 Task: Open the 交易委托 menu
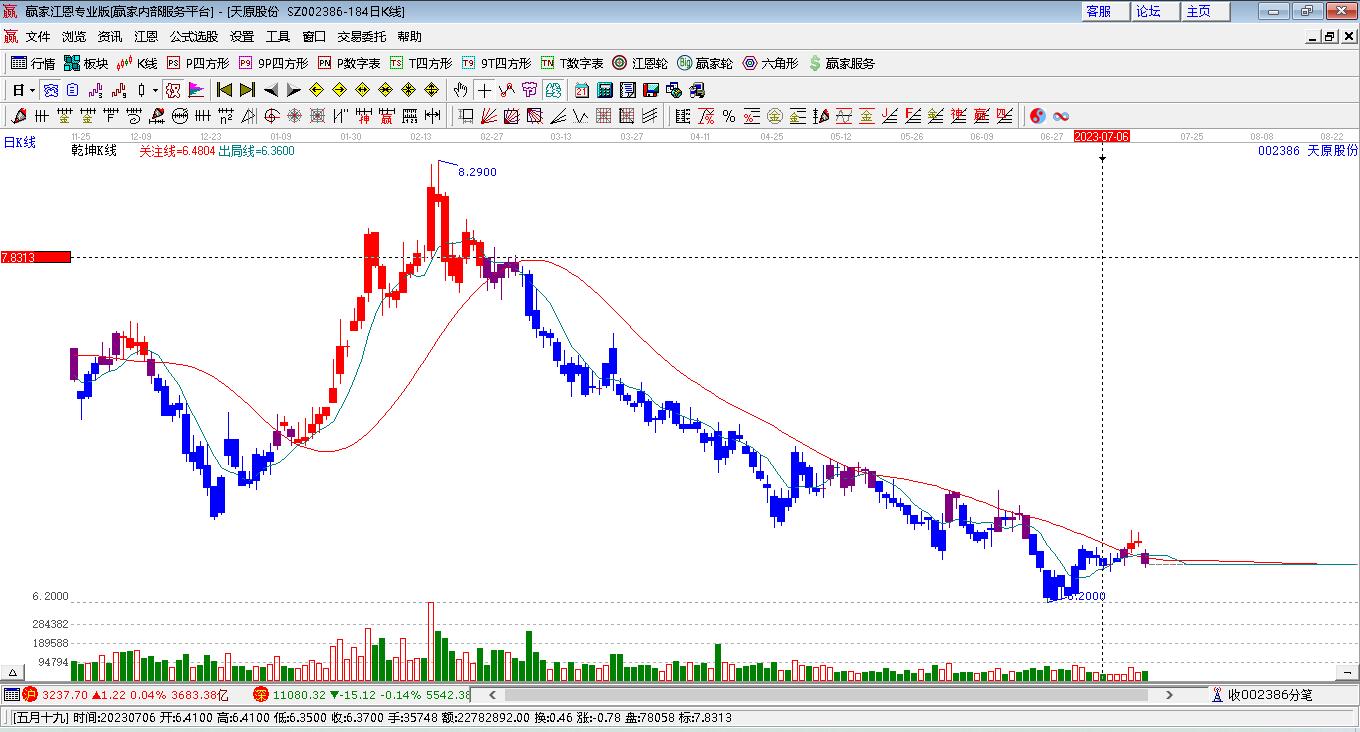[x=361, y=37]
